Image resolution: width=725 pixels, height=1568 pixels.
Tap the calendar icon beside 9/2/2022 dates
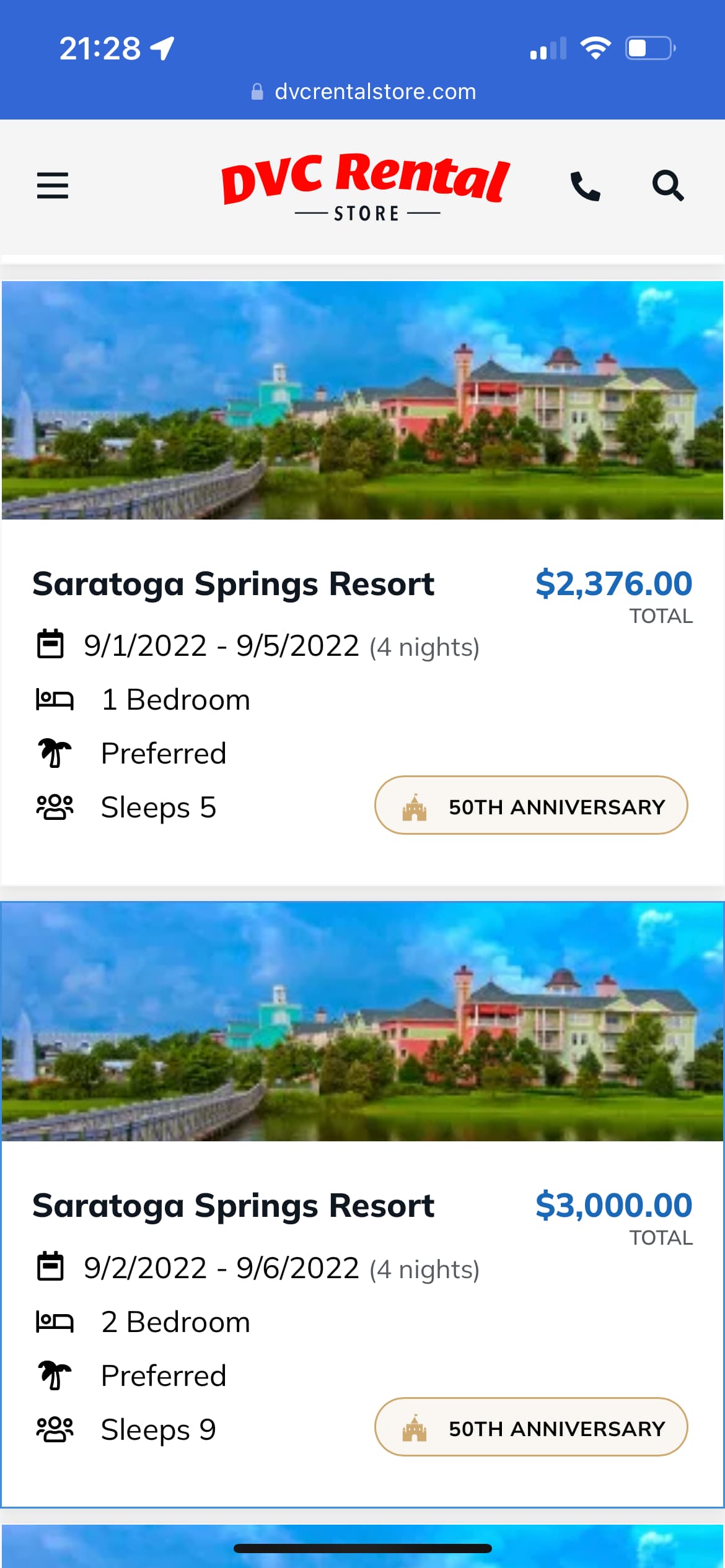pyautogui.click(x=50, y=1266)
